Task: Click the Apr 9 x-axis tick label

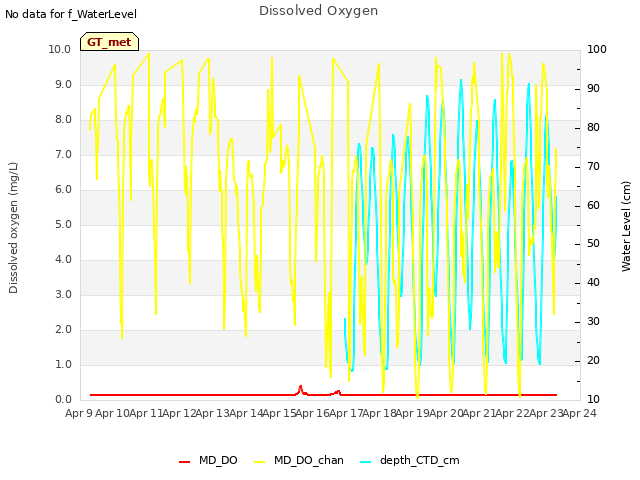Action: pyautogui.click(x=79, y=413)
